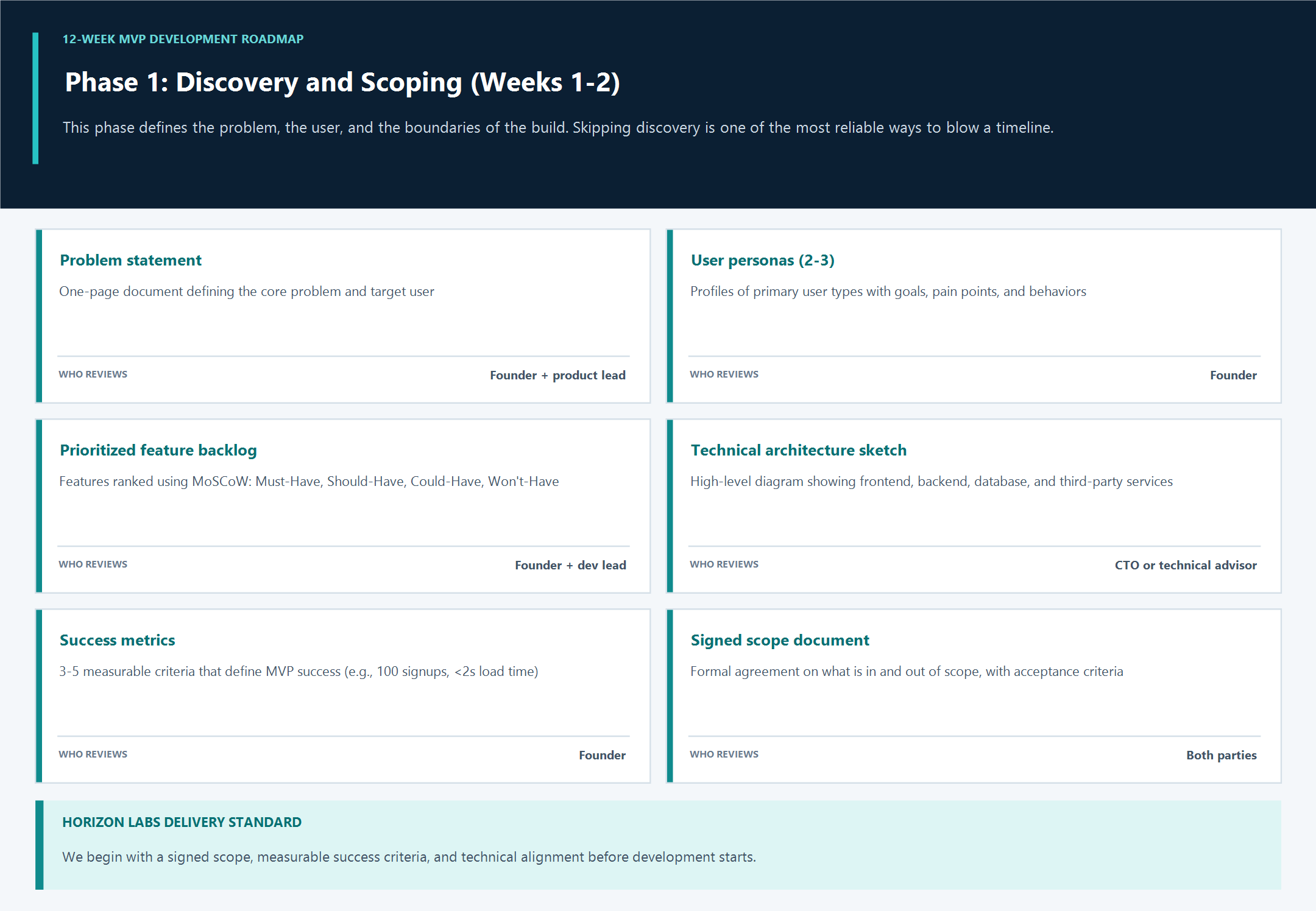This screenshot has height=911, width=1316.
Task: Select the 'User personas (2-3)' heading
Action: coord(763,260)
